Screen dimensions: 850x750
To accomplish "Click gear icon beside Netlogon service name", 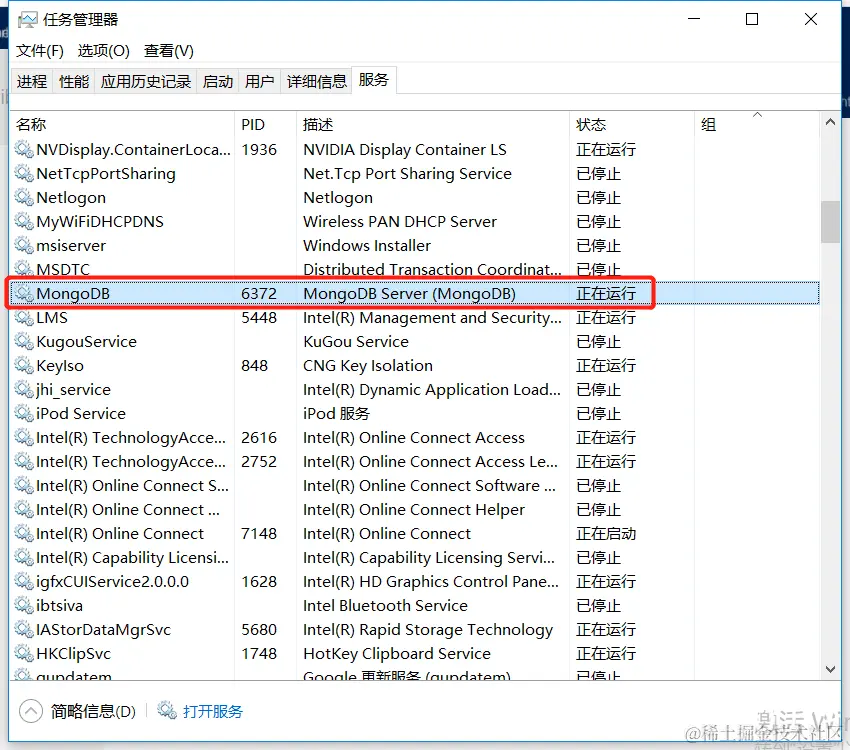I will coord(24,197).
